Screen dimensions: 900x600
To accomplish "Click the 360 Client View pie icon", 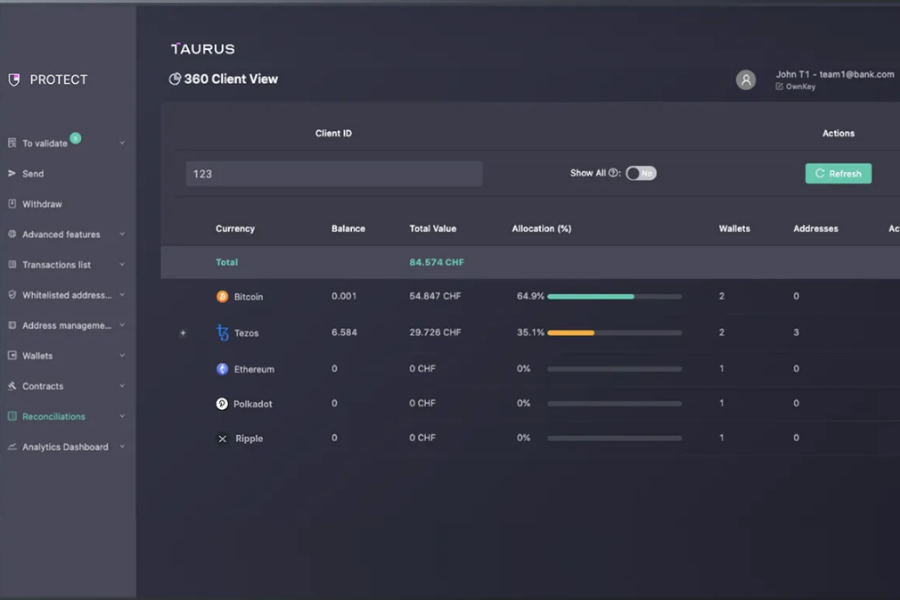I will coord(174,79).
